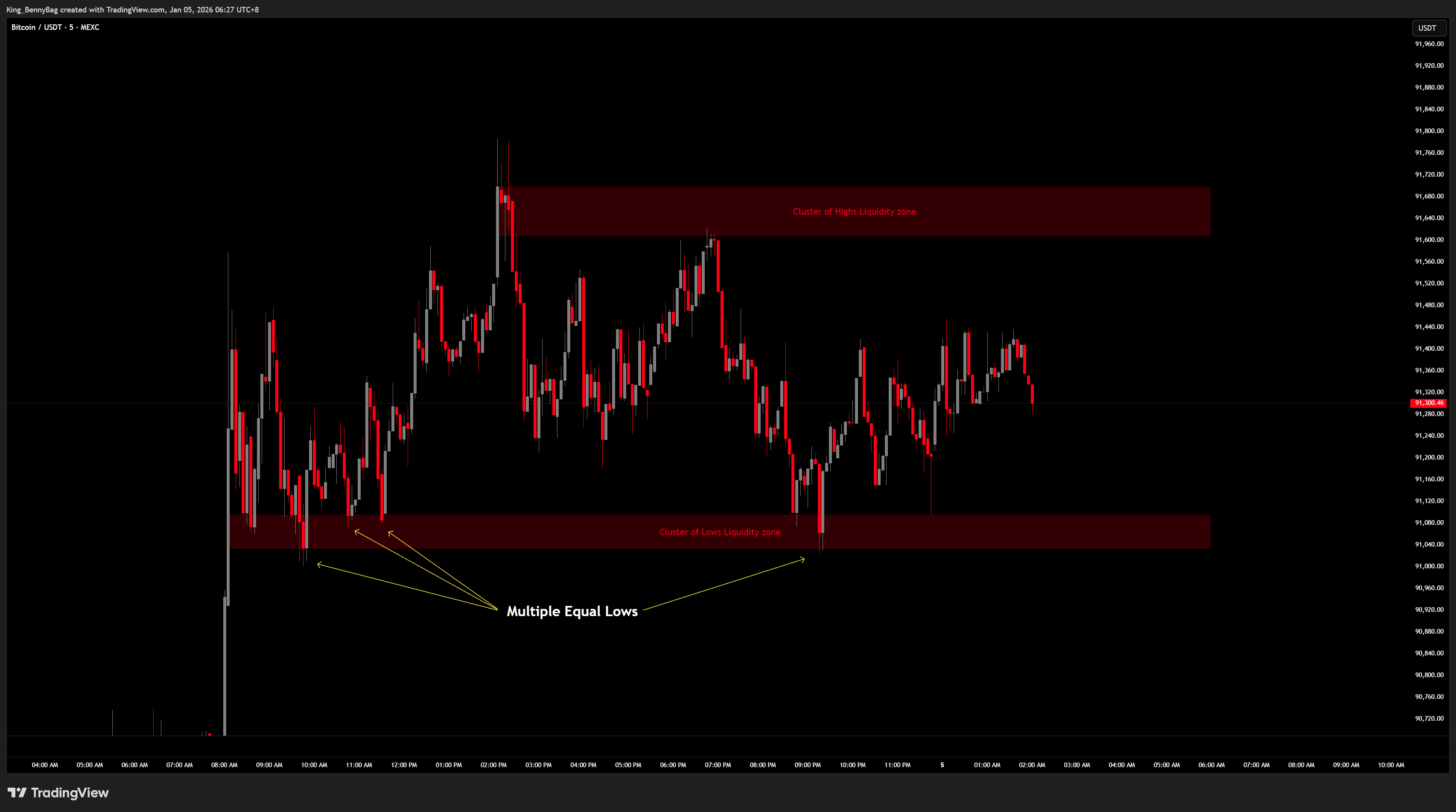
Task: Click the 91,080.00 price axis label
Action: [1429, 523]
